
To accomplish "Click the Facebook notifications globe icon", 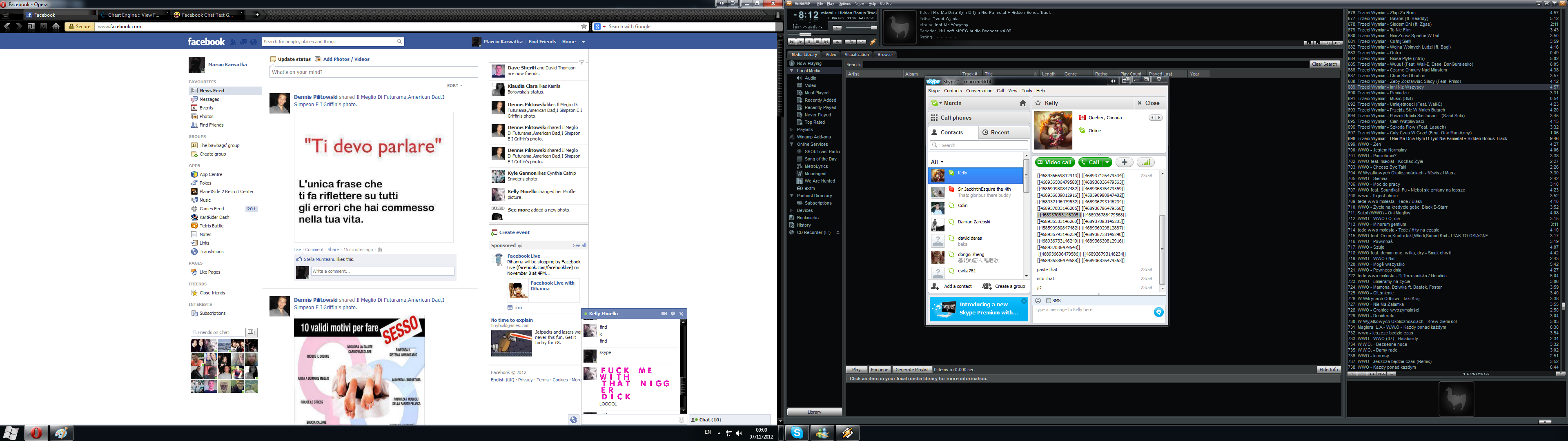I will point(254,42).
